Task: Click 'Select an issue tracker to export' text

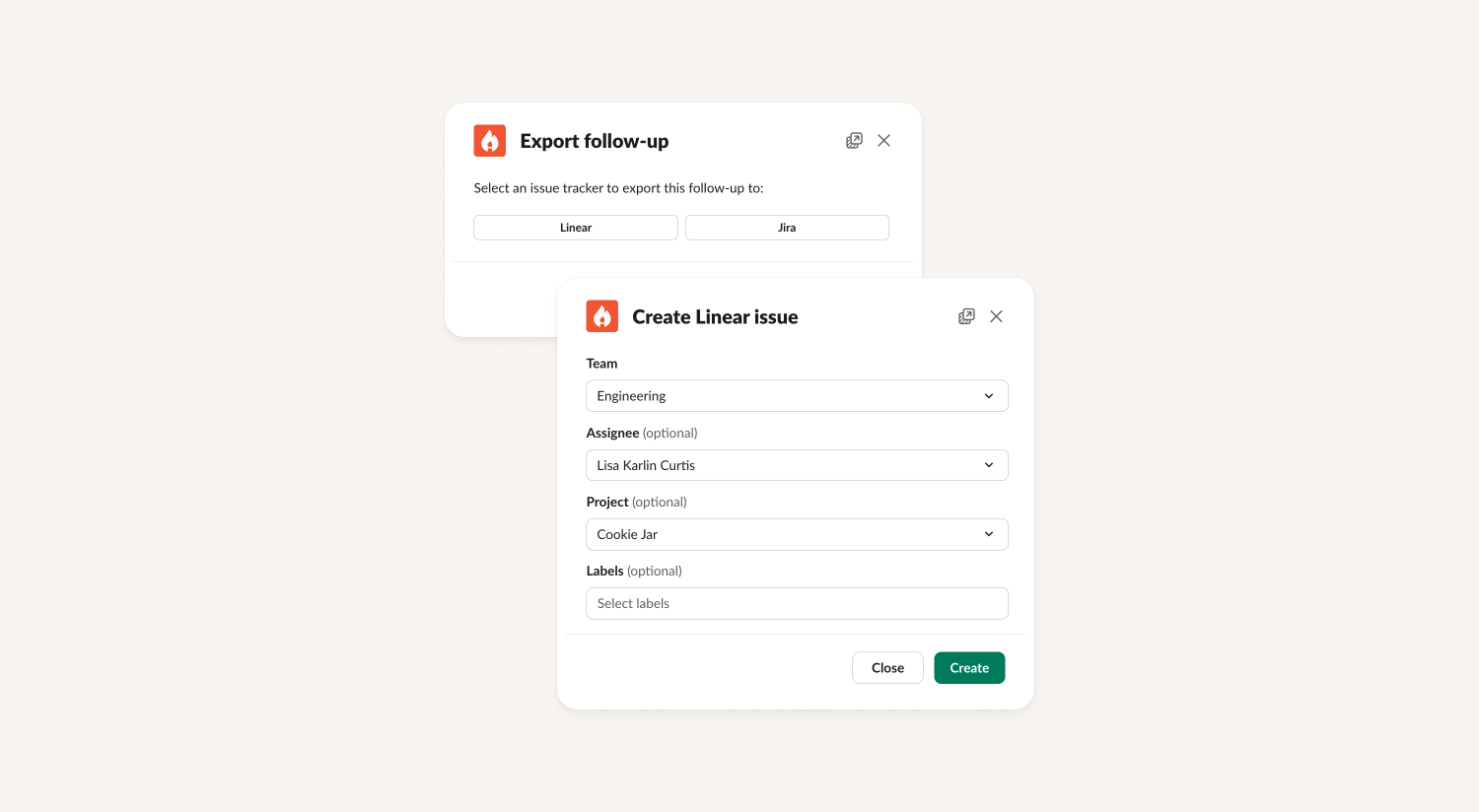Action: coord(618,188)
